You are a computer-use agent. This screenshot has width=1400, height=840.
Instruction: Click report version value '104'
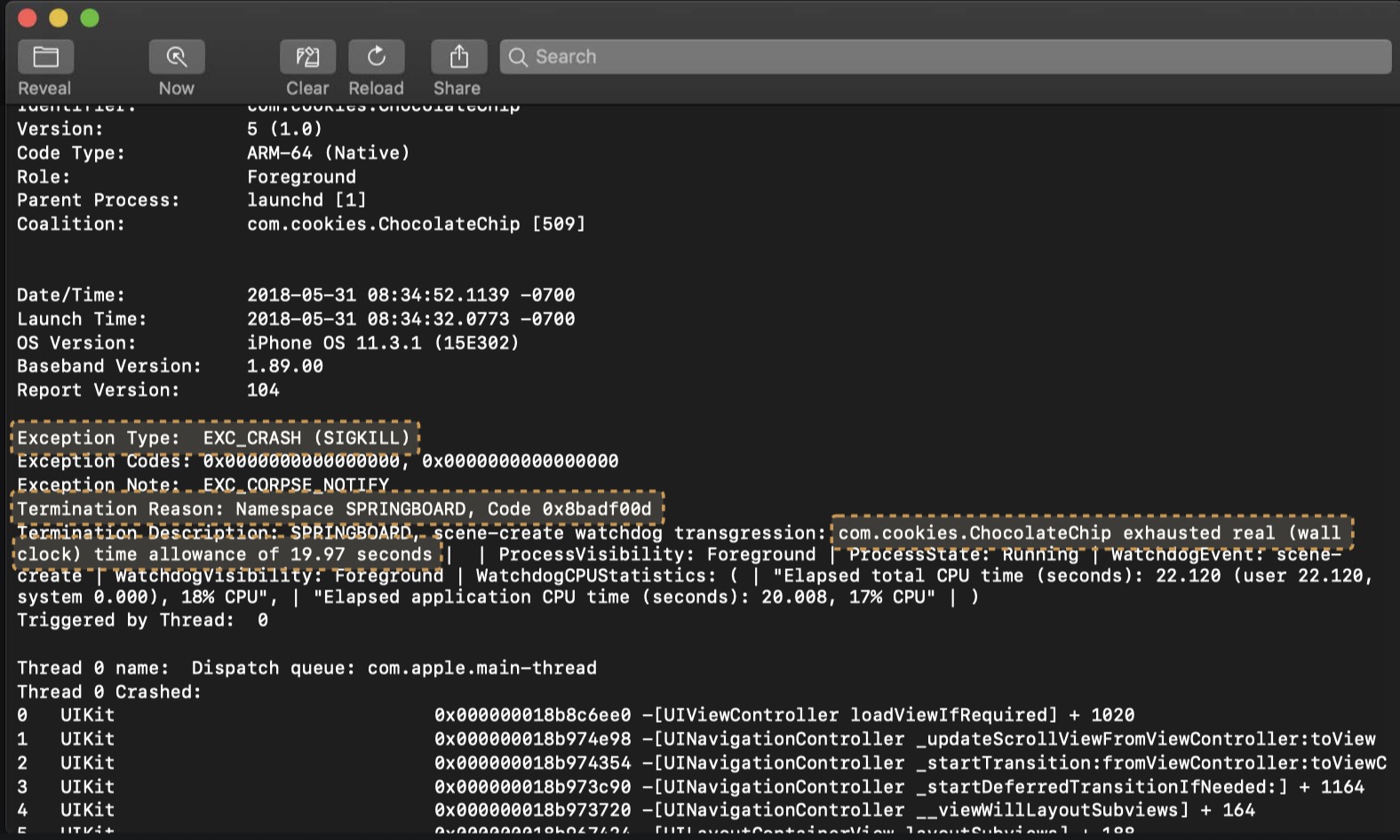(x=263, y=390)
